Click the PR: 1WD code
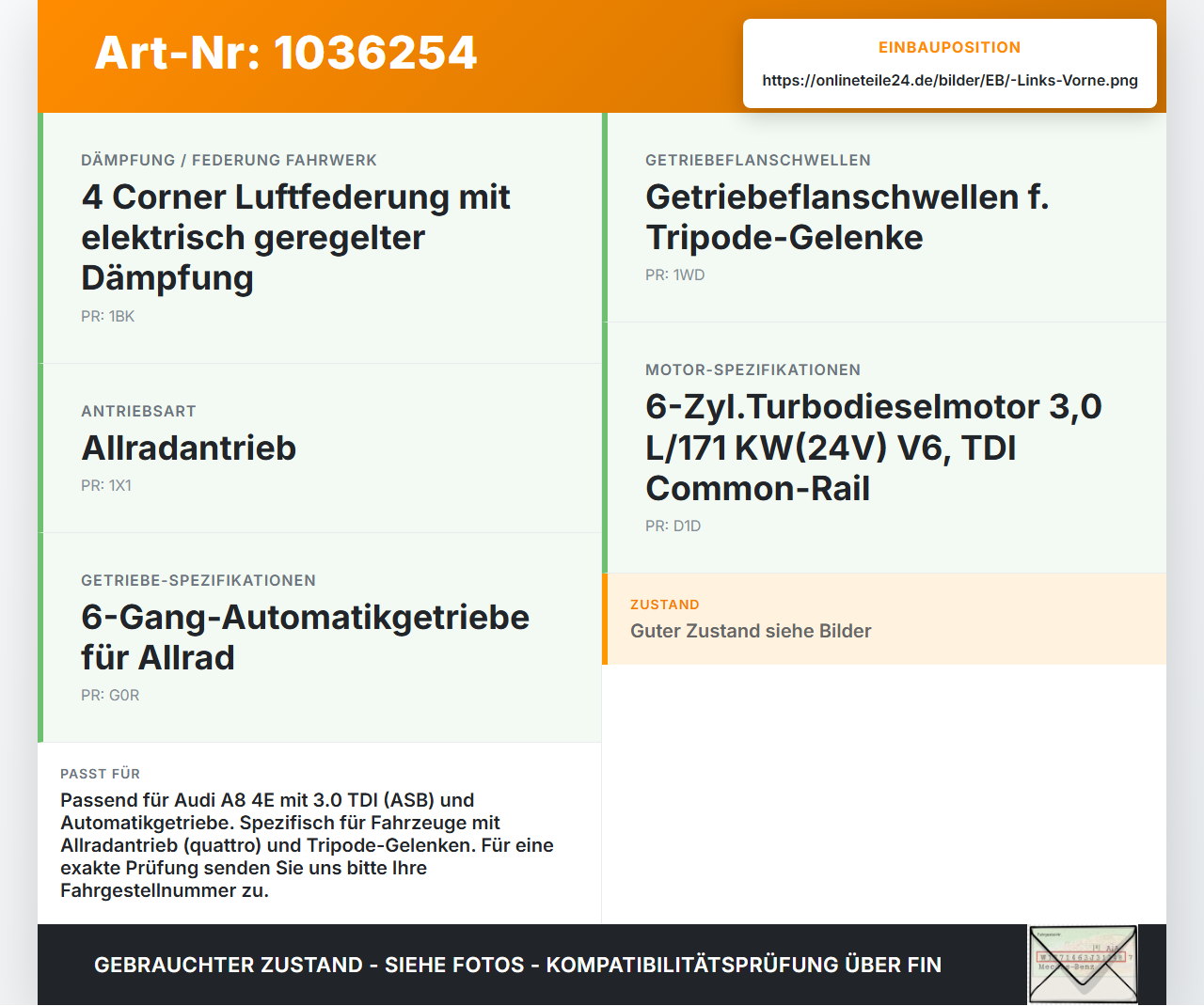 click(674, 275)
